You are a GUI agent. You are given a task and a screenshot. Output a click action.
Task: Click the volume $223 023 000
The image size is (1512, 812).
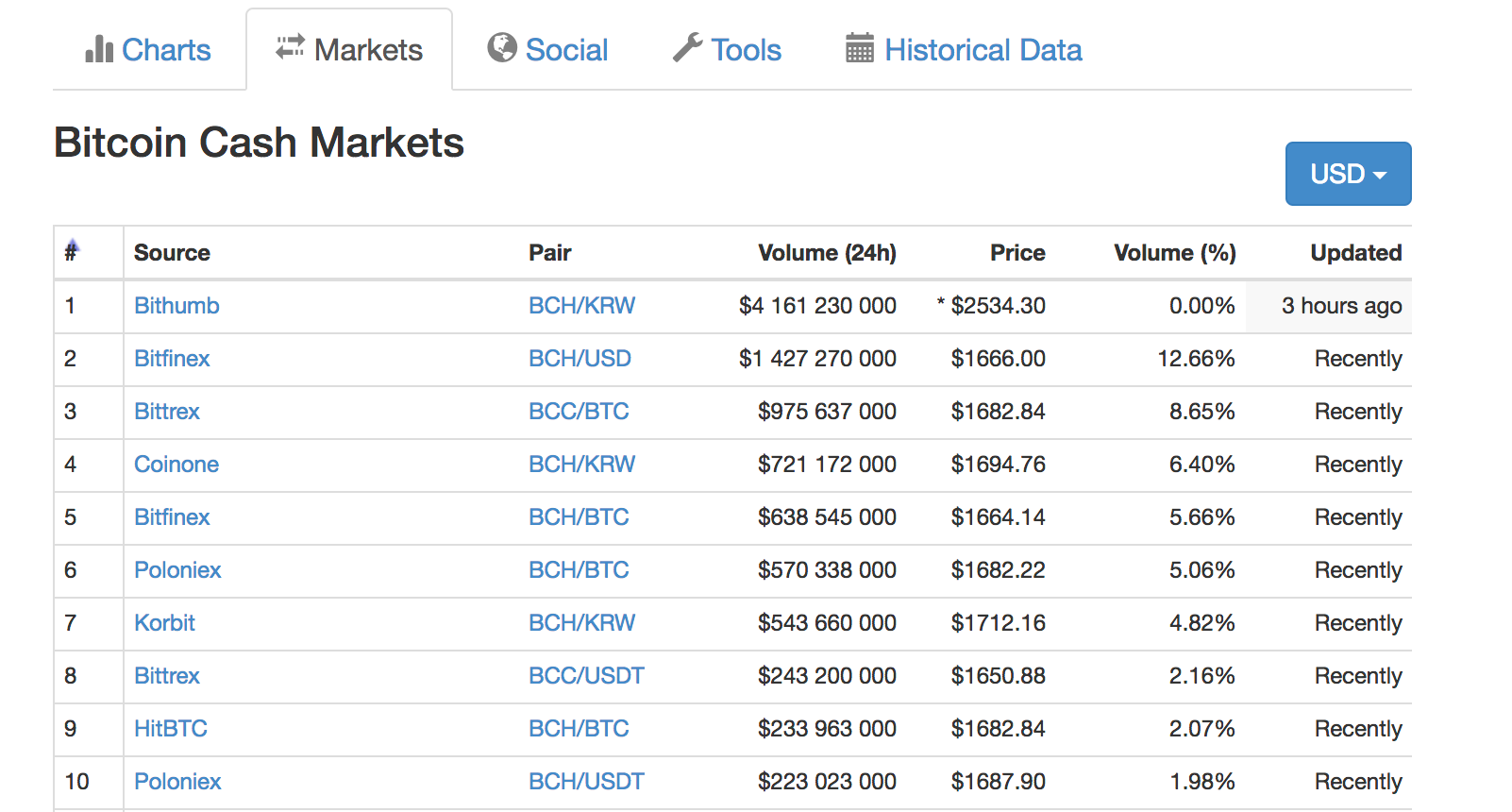tap(827, 782)
